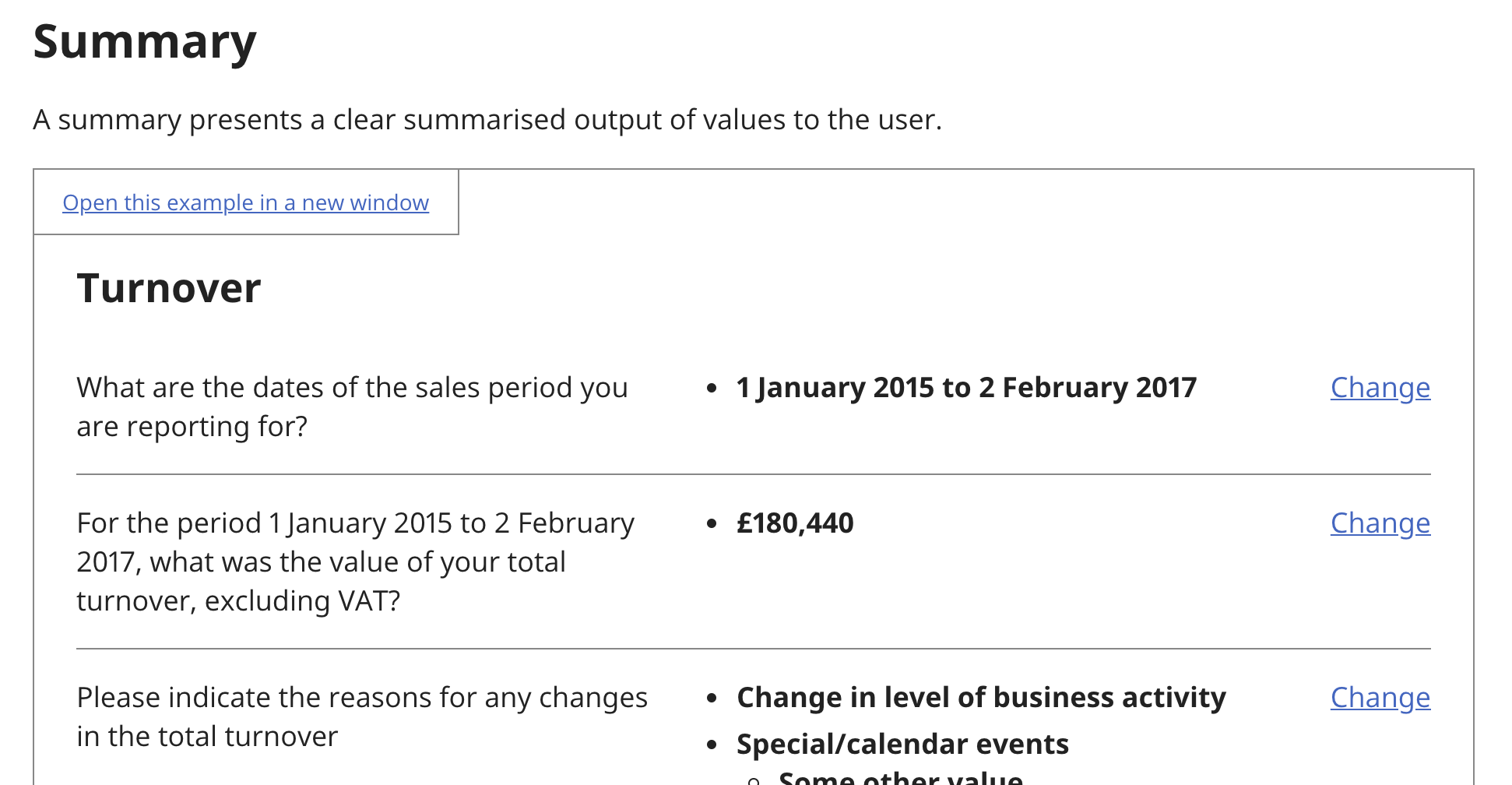The image size is (1512, 785).
Task: Select the total turnover excluding VAT question
Action: pos(355,561)
